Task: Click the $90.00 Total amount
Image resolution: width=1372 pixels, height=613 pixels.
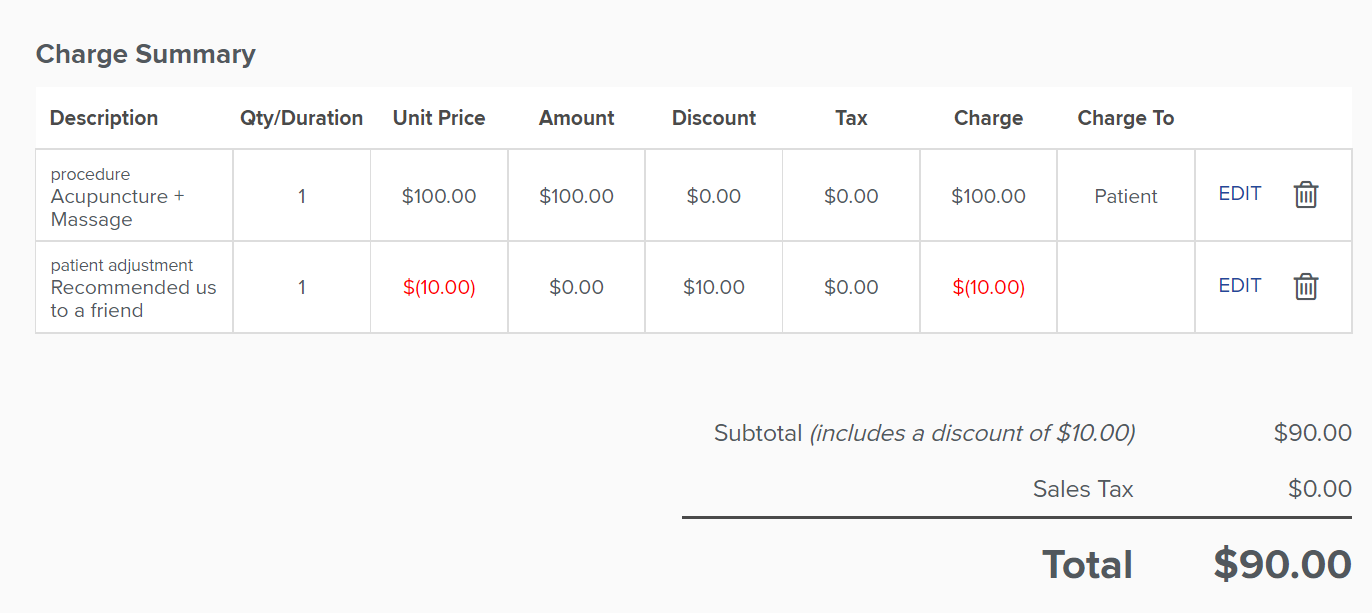Action: point(1282,565)
